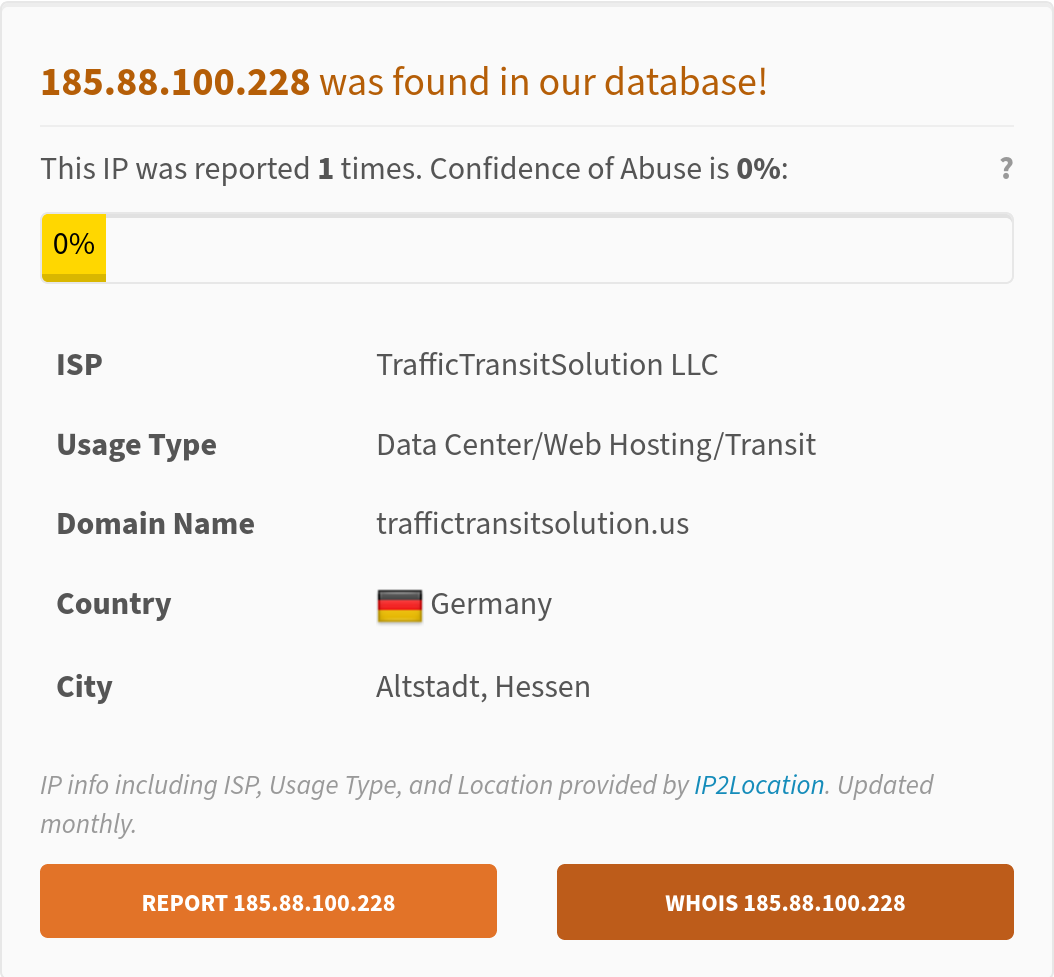Click the yellow 0% confidence indicator
The height and width of the screenshot is (977, 1054).
click(x=73, y=246)
